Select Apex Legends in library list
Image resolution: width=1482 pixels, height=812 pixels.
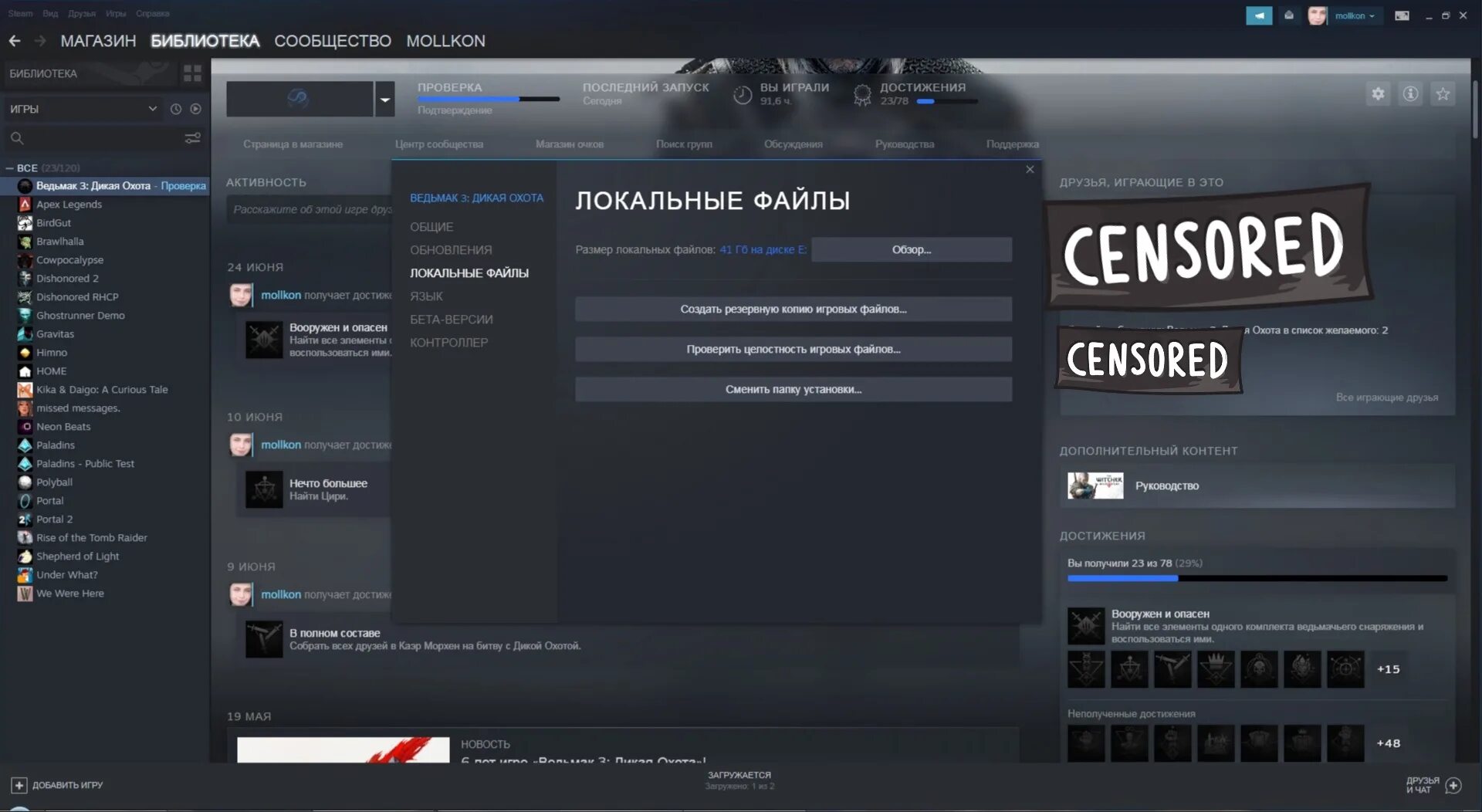click(69, 205)
